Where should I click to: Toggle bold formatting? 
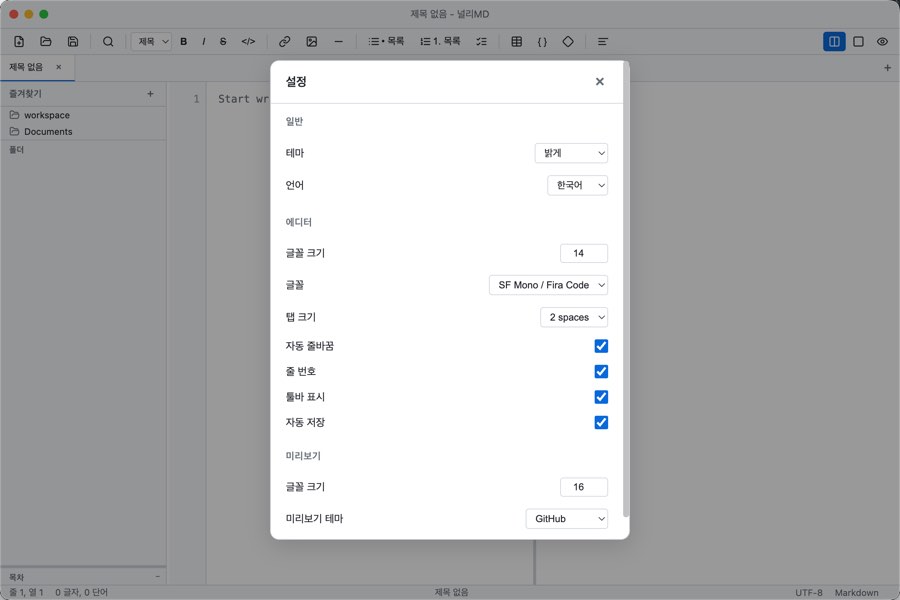click(x=184, y=41)
